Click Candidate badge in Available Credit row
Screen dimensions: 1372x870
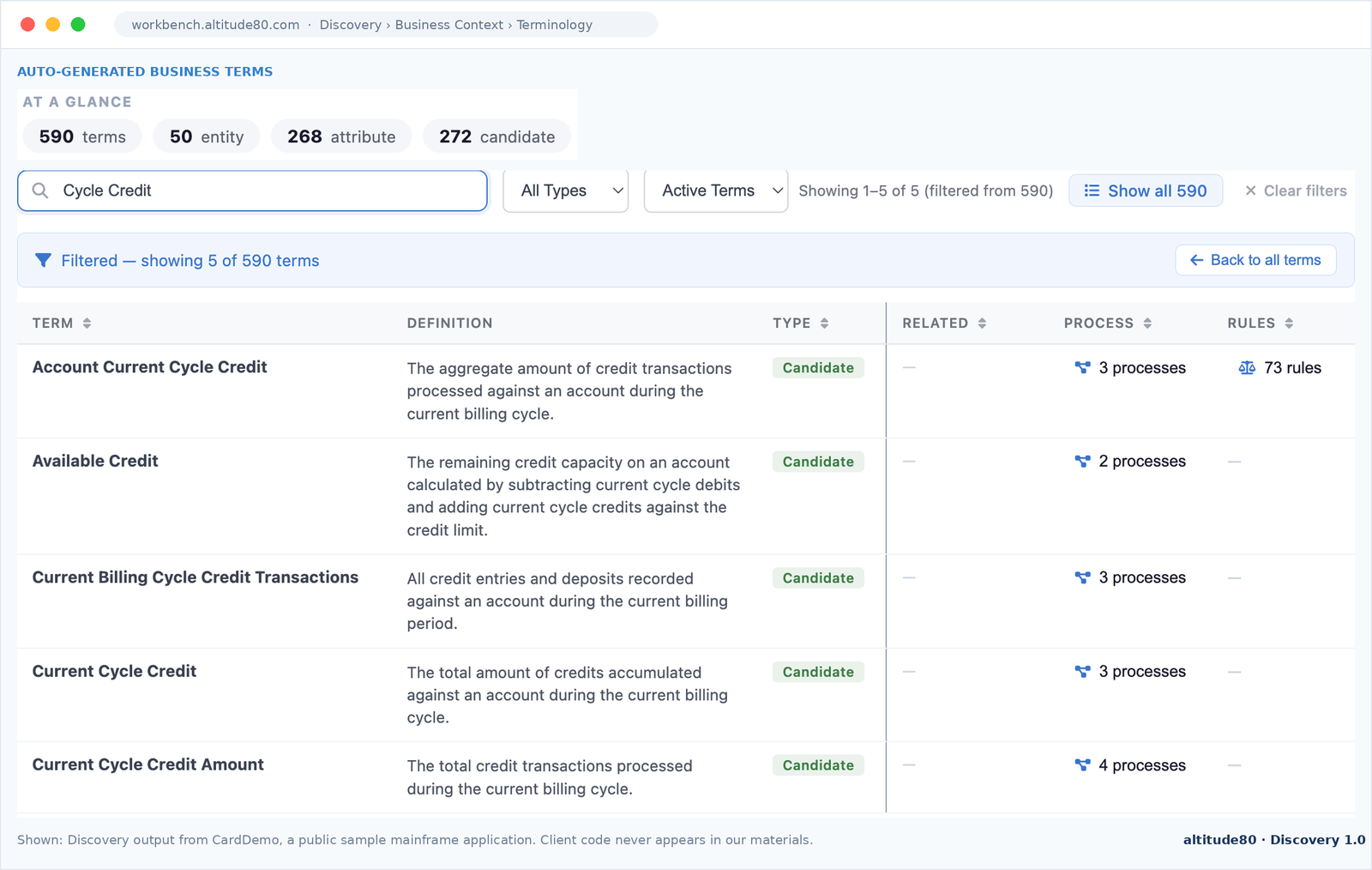(x=818, y=462)
